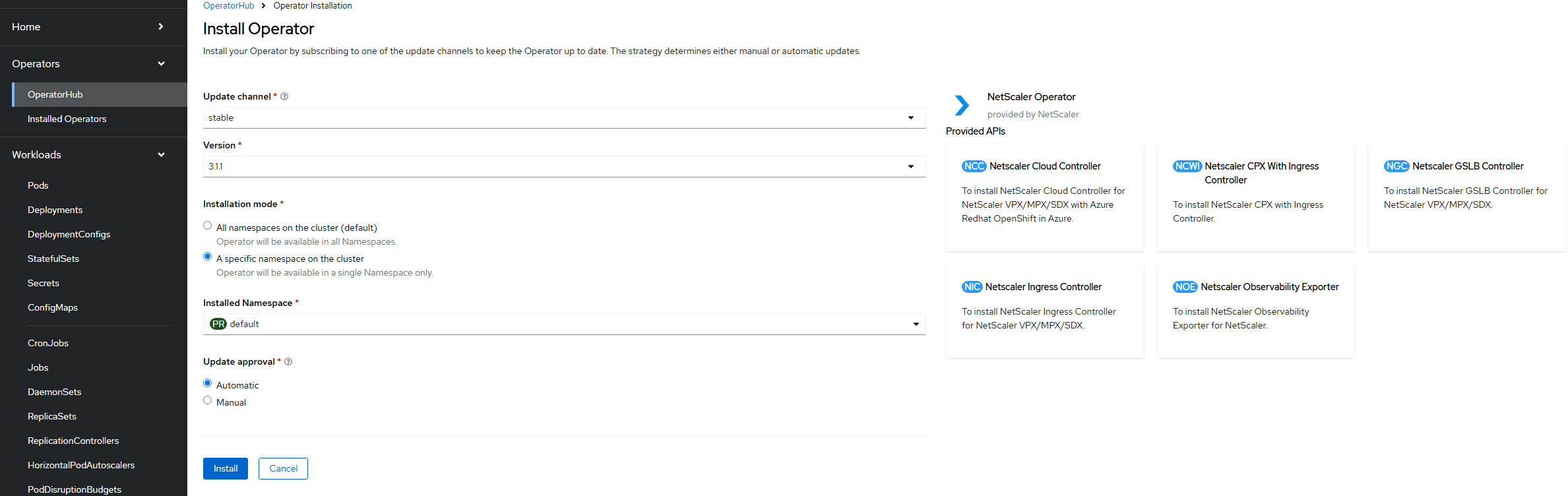Viewport: 1568px width, 496px height.
Task: Collapse the Workloads navigation section
Action: point(94,155)
